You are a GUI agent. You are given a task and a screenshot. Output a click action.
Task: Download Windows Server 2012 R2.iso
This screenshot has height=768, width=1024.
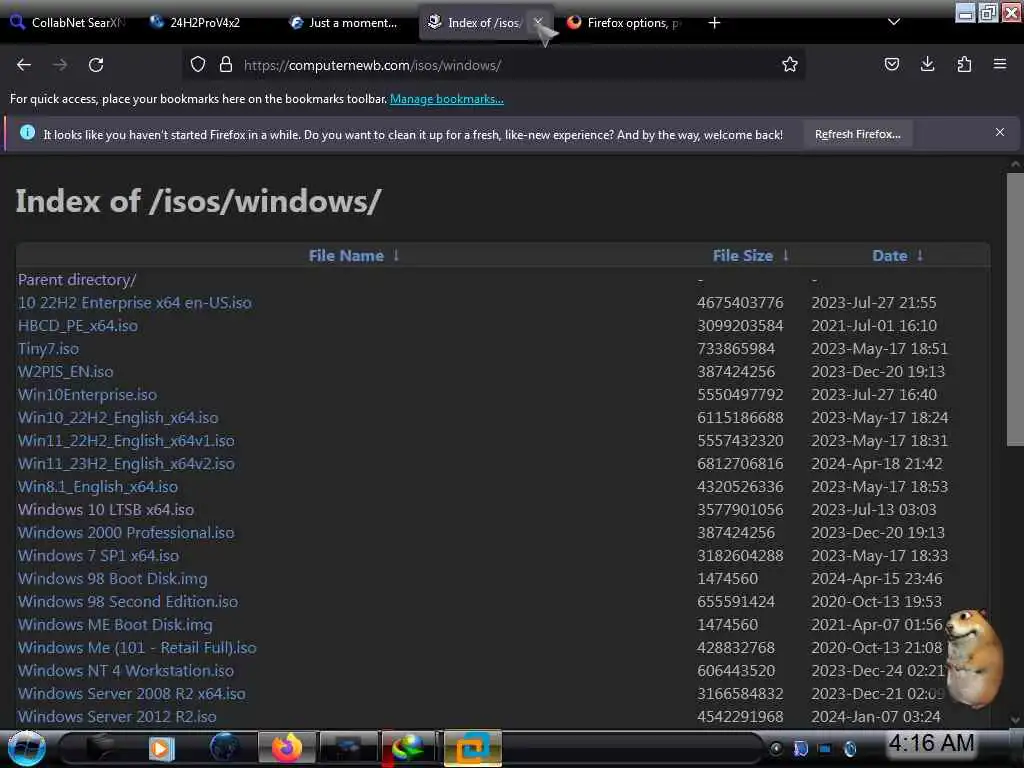pos(117,716)
